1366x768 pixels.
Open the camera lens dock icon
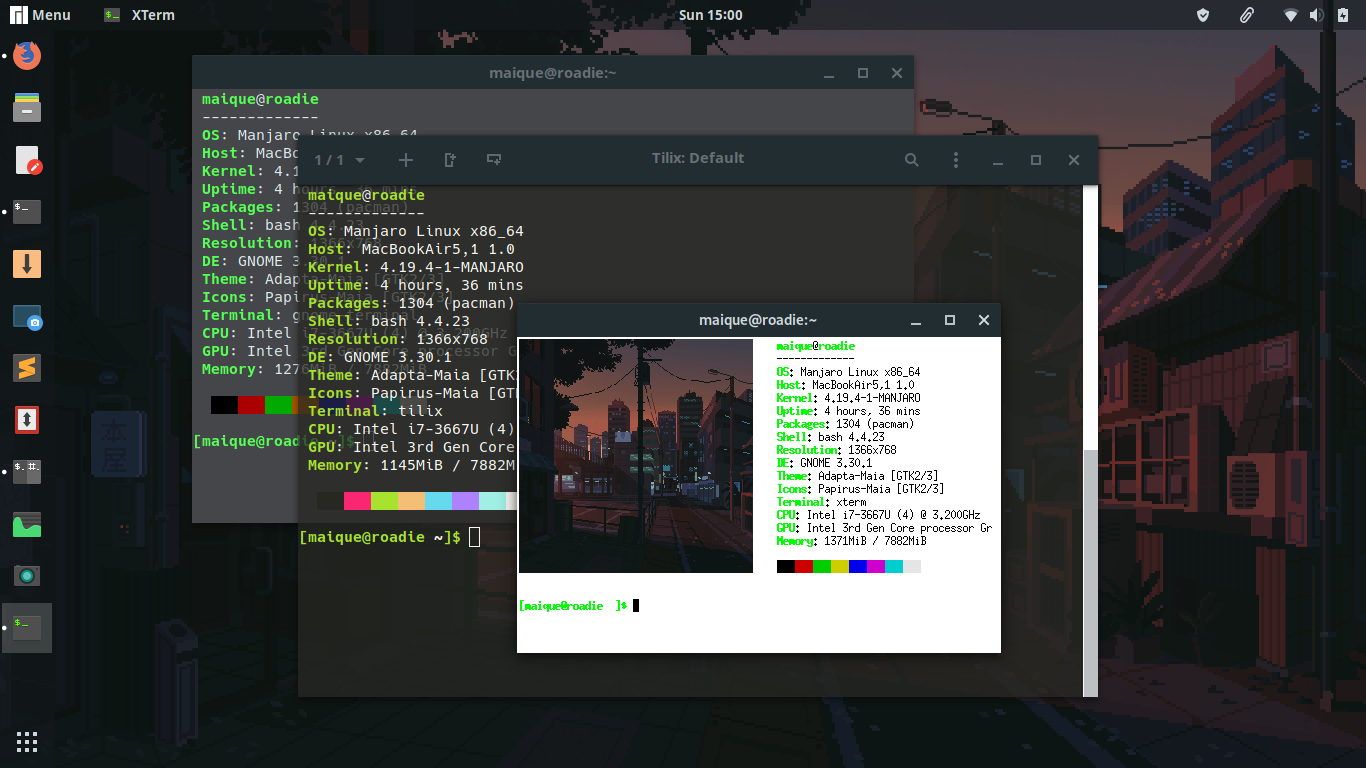(x=27, y=576)
